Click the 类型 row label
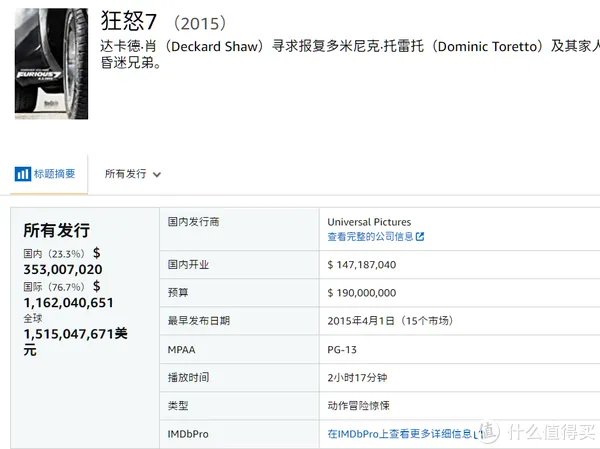 pos(178,406)
